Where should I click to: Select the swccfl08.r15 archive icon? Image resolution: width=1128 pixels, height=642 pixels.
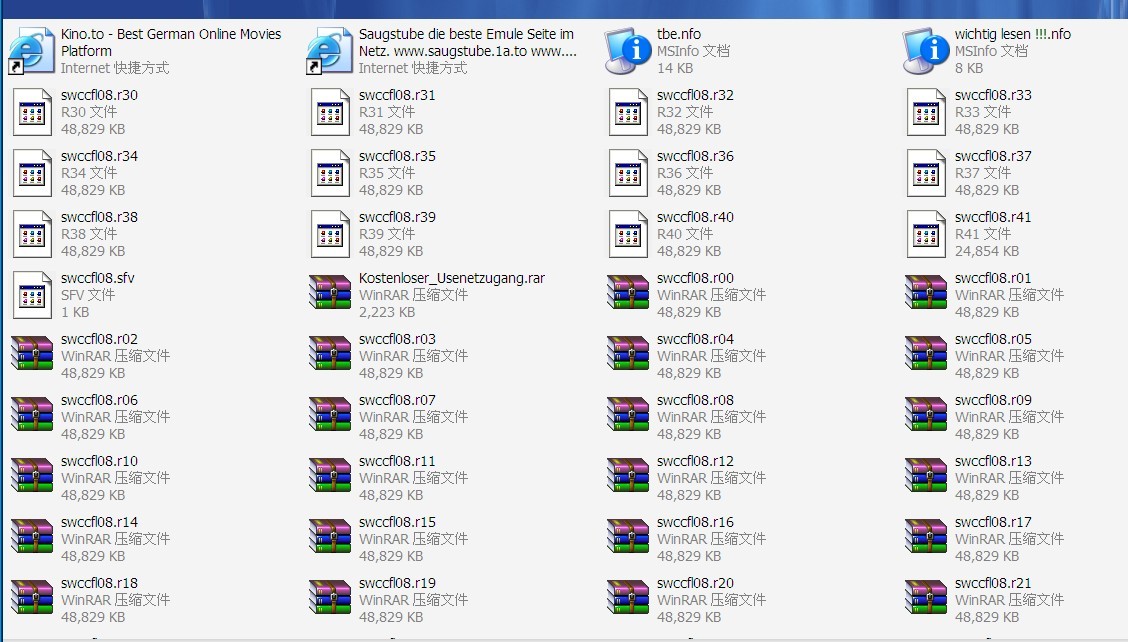coord(330,539)
